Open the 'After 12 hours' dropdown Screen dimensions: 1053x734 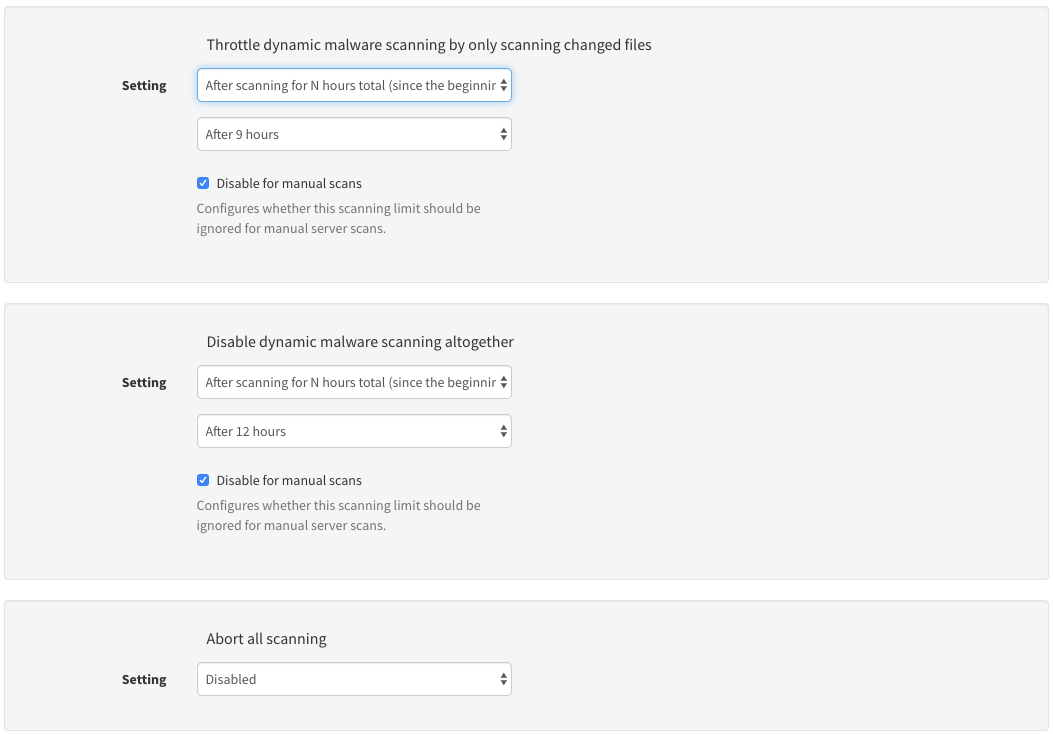[354, 431]
